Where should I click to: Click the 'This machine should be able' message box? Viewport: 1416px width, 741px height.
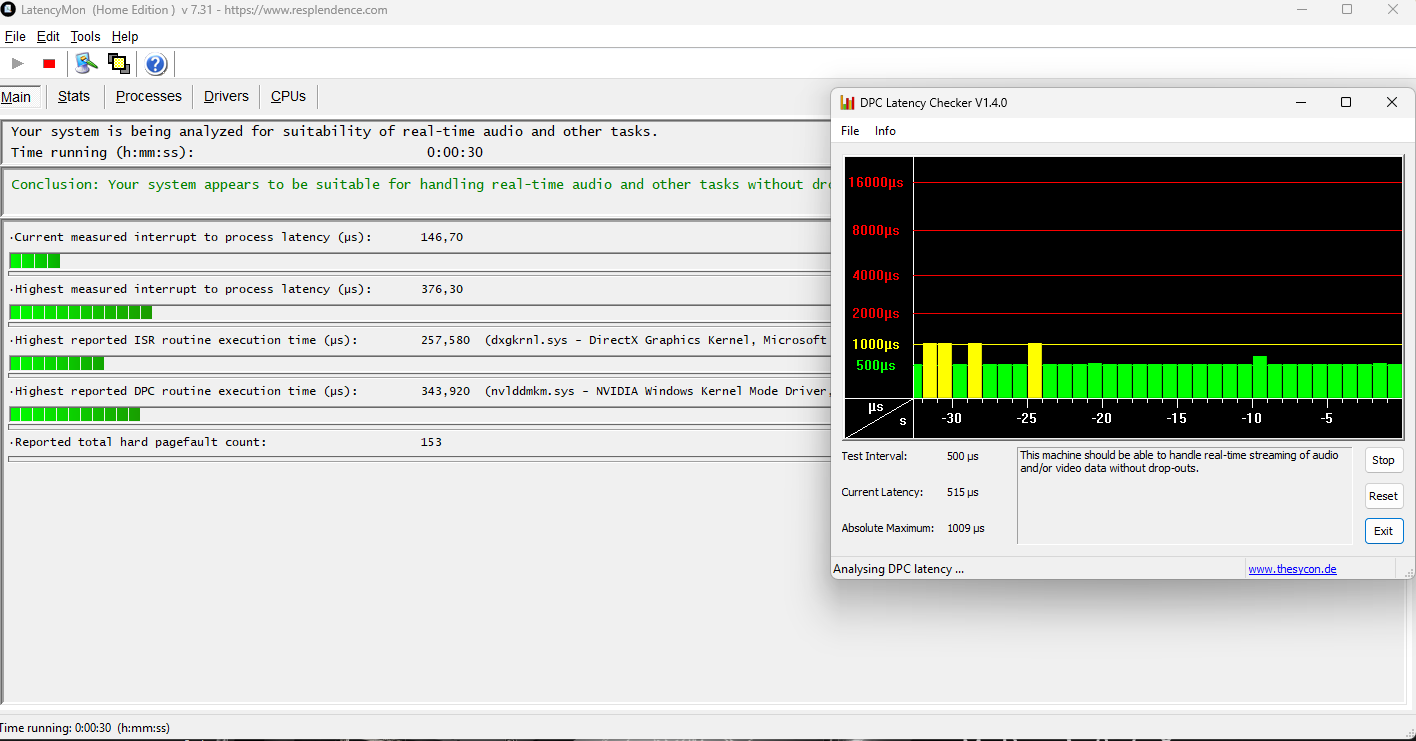[1184, 496]
